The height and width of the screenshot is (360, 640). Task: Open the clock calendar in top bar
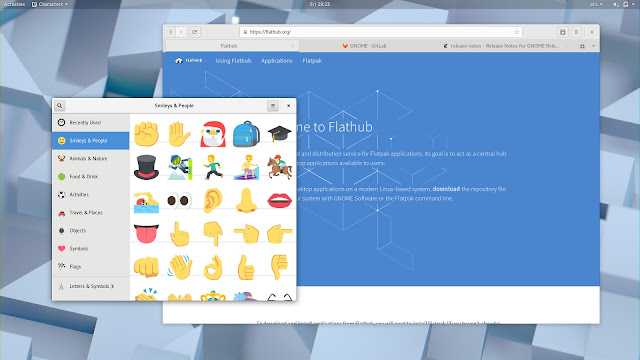(x=320, y=4)
